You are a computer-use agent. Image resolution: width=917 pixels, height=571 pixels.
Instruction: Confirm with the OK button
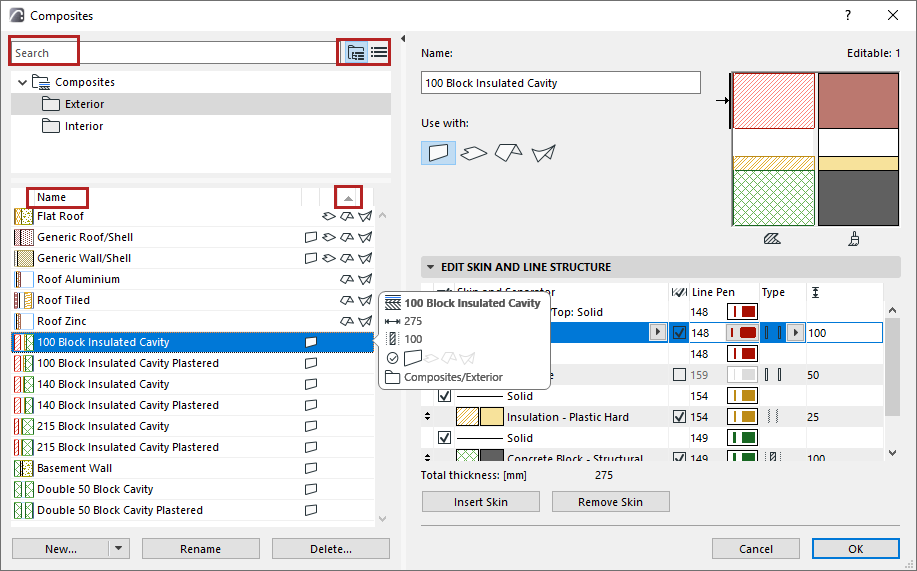856,549
